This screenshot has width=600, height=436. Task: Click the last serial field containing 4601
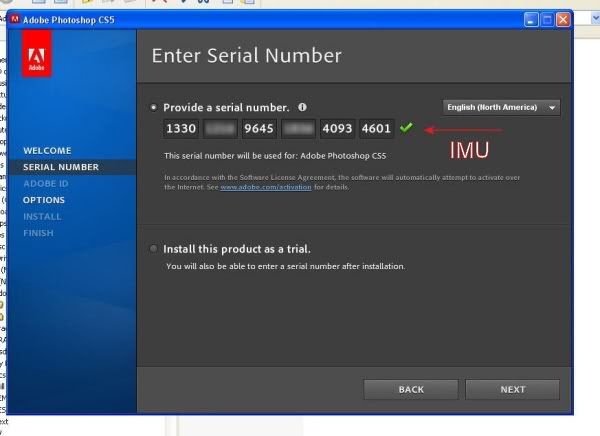376,129
